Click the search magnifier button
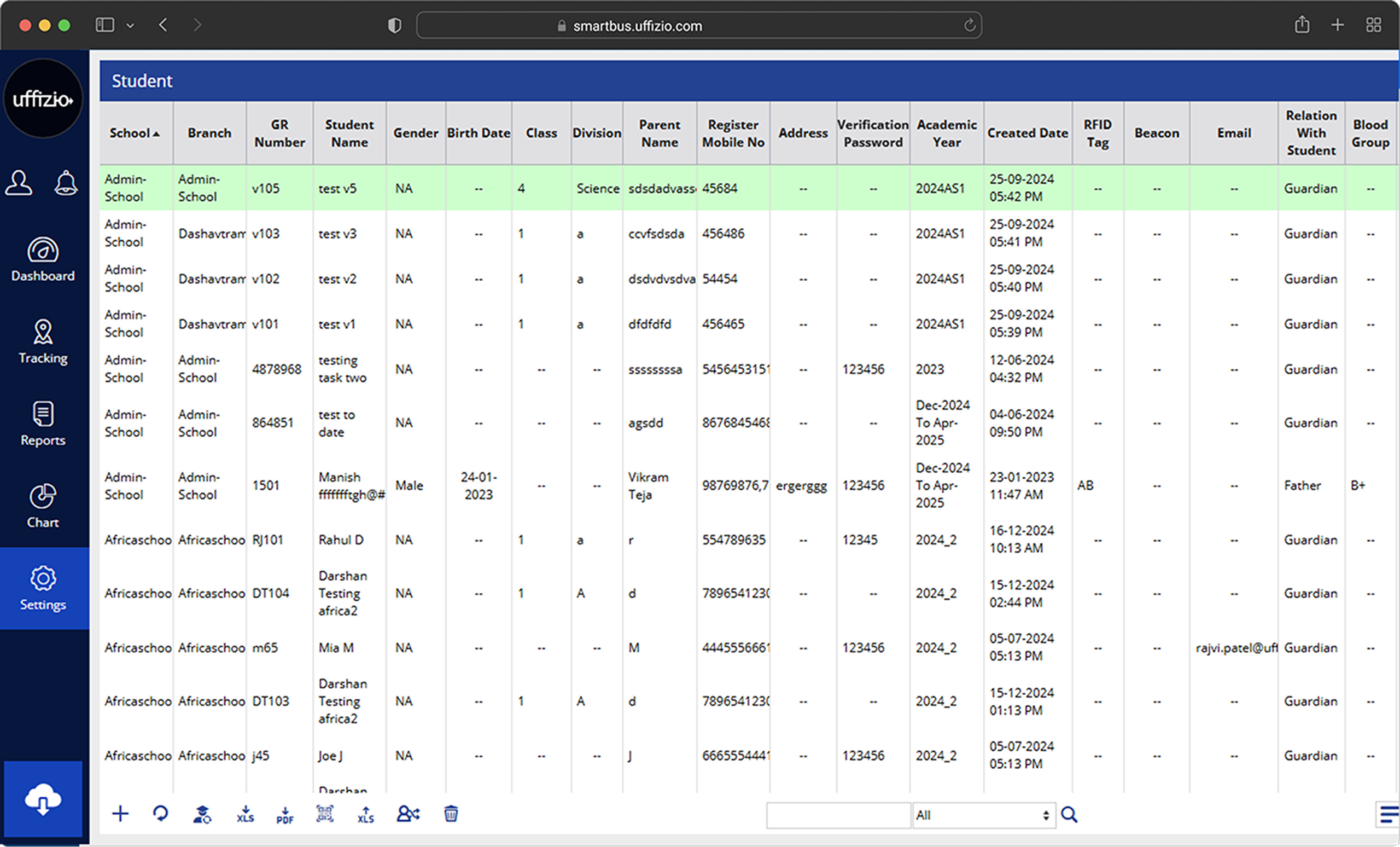Image resolution: width=1400 pixels, height=847 pixels. 1069,815
